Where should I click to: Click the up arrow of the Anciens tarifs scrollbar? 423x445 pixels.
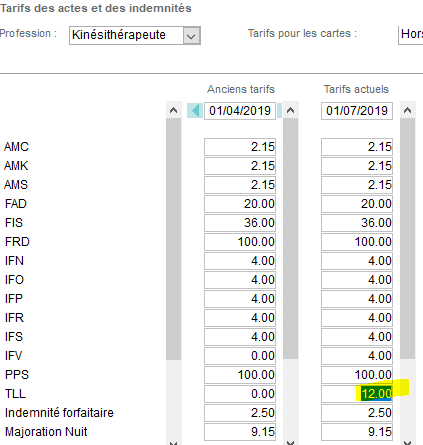pyautogui.click(x=291, y=110)
